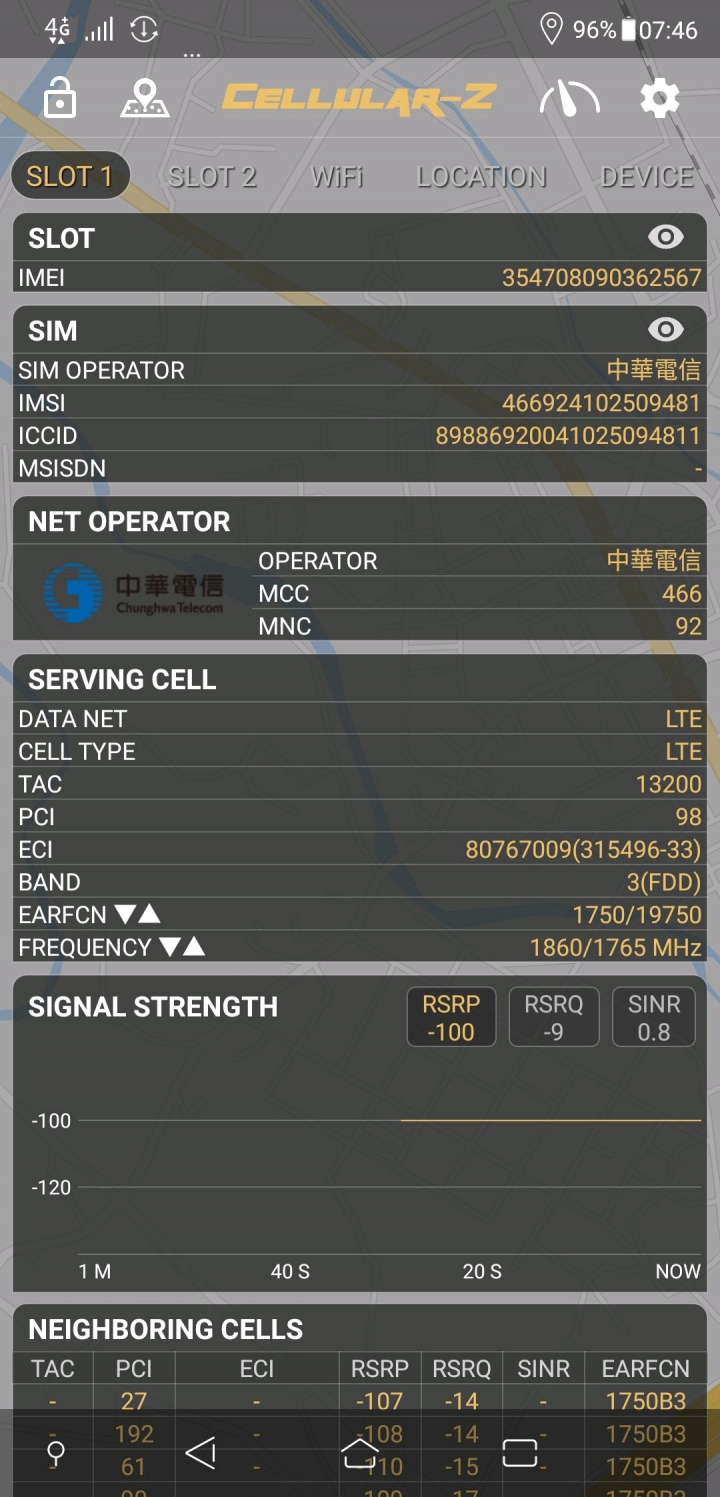This screenshot has height=1497, width=720.
Task: Select the RSRQ -9 graph option
Action: click(554, 1018)
